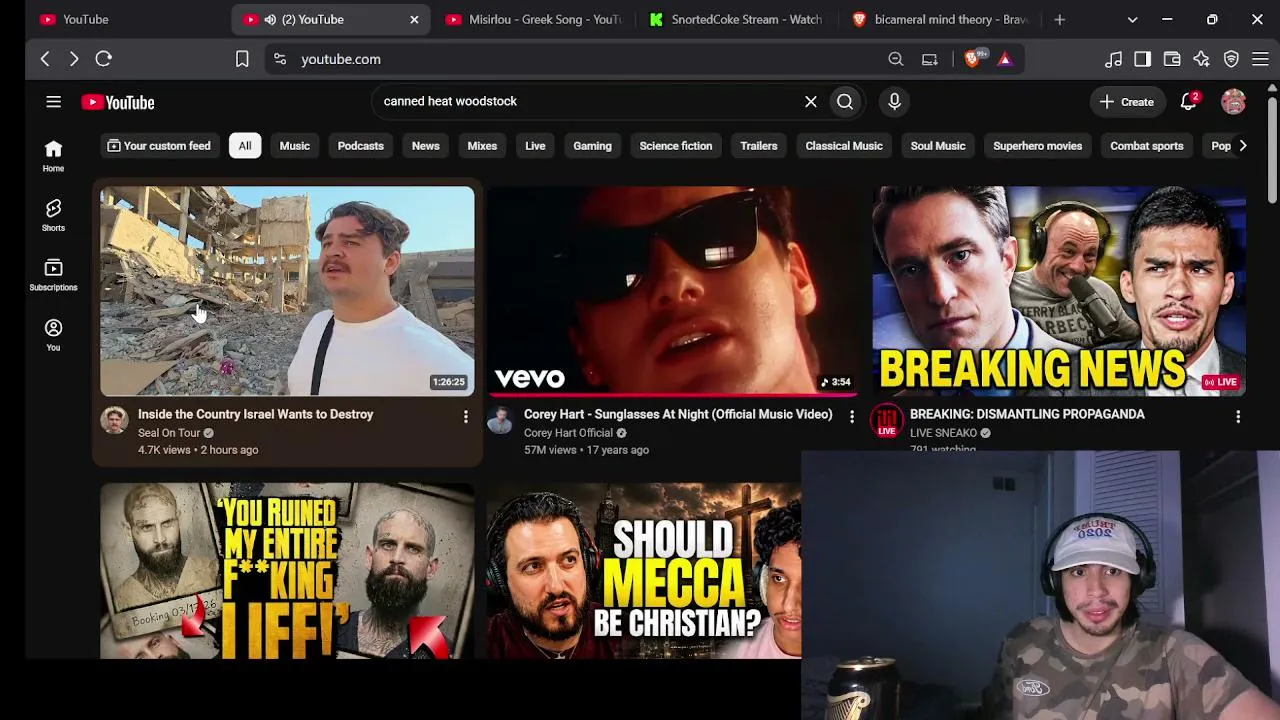Close the (2) YouTube tab

tap(414, 19)
